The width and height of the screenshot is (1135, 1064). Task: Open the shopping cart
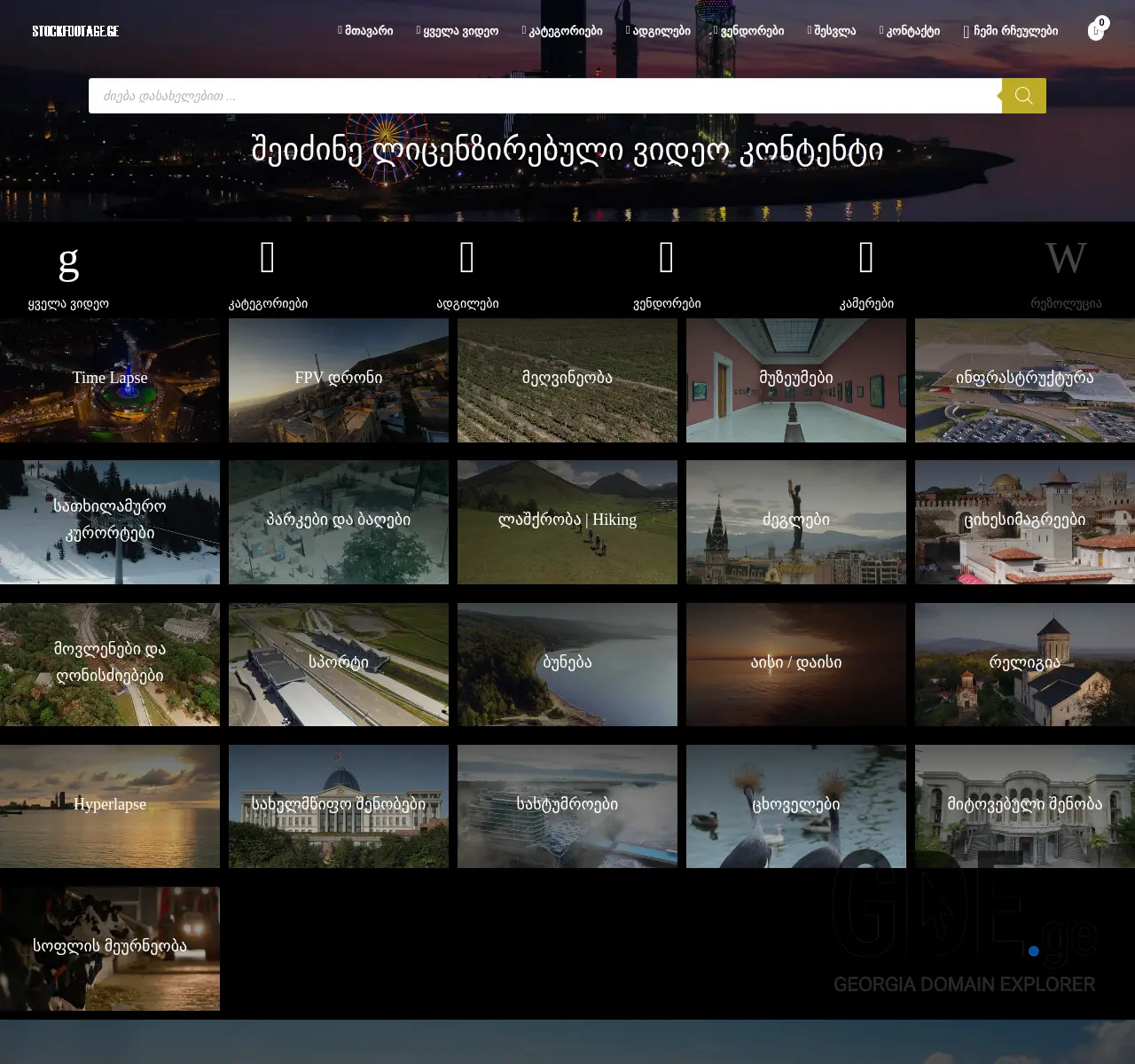click(x=1096, y=29)
